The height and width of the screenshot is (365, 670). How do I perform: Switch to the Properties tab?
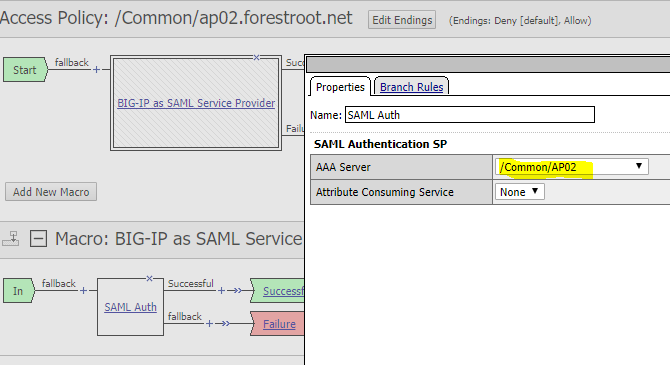[x=340, y=87]
